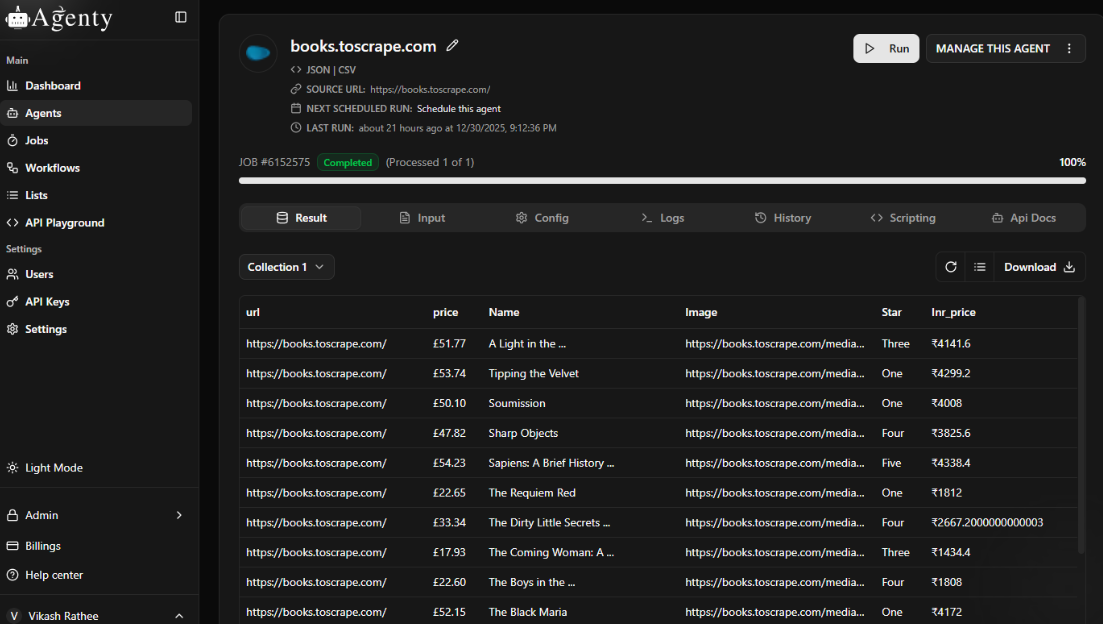Download the results
The image size is (1103, 624).
tap(1039, 267)
